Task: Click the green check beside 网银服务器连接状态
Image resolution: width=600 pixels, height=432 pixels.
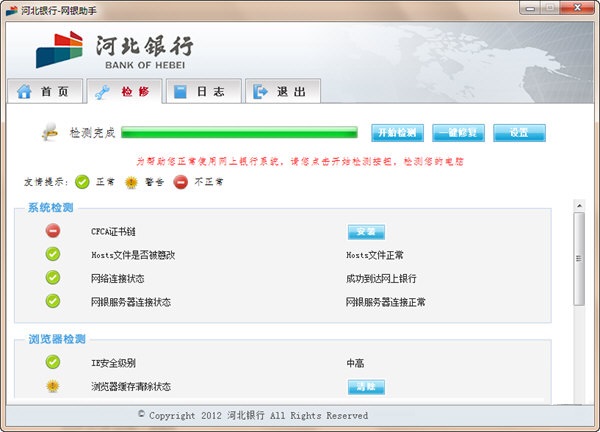Action: coord(53,301)
